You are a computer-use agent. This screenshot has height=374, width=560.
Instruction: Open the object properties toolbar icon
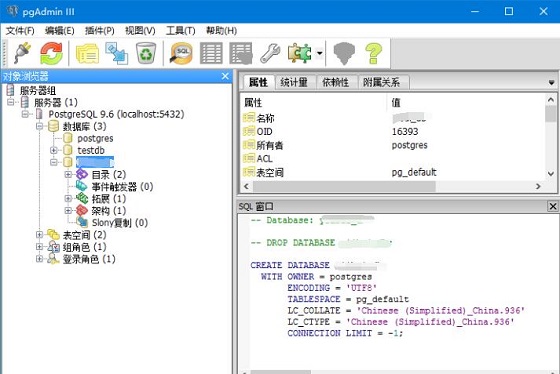(88, 53)
